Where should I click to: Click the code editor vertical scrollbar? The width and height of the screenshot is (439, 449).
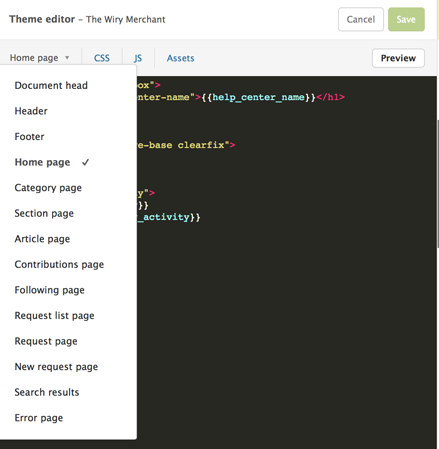coord(438,183)
